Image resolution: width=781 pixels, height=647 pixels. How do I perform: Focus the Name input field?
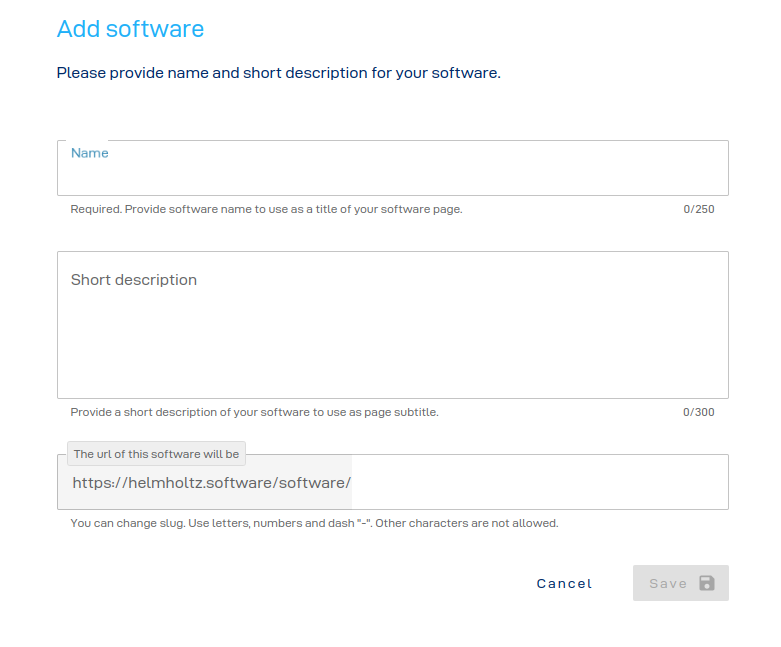click(x=392, y=176)
